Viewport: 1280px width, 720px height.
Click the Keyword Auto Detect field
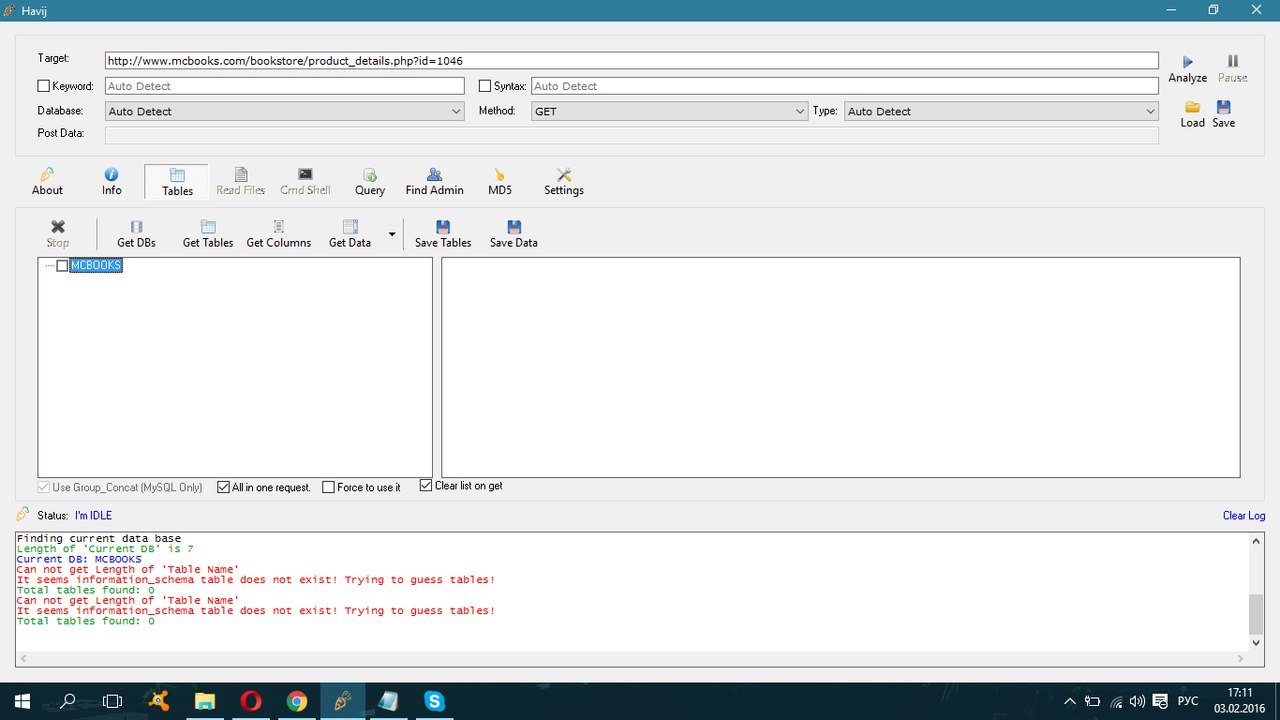(x=284, y=86)
